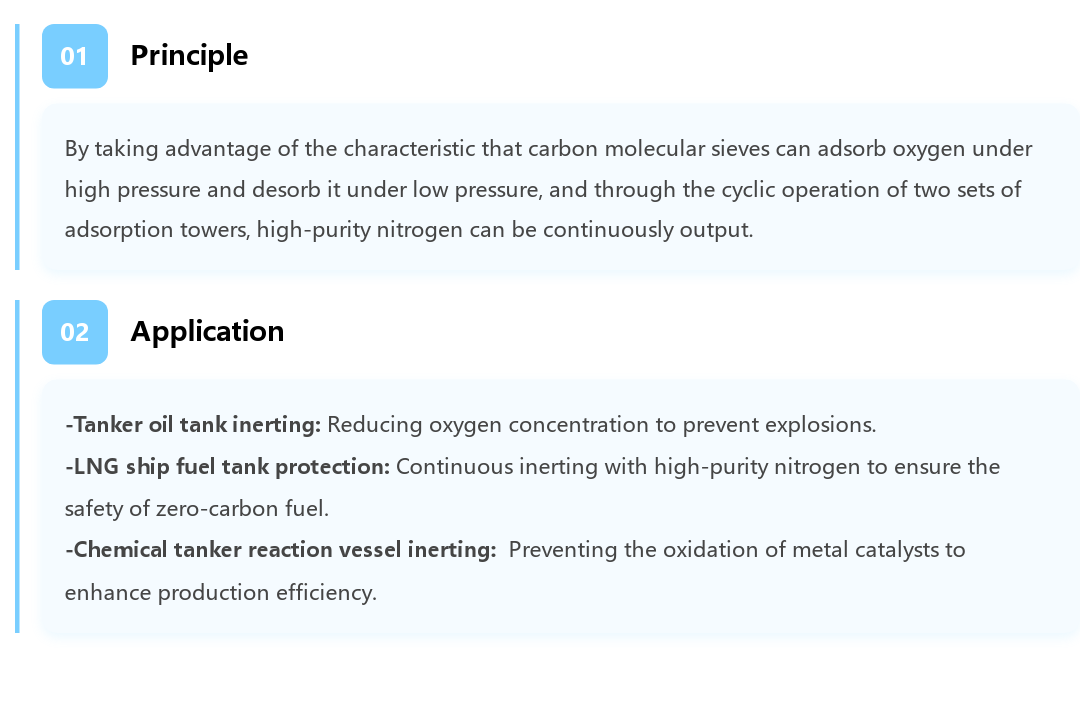This screenshot has width=1080, height=704.
Task: Click the vertical blue bar beside Principle
Action: [x=17, y=147]
